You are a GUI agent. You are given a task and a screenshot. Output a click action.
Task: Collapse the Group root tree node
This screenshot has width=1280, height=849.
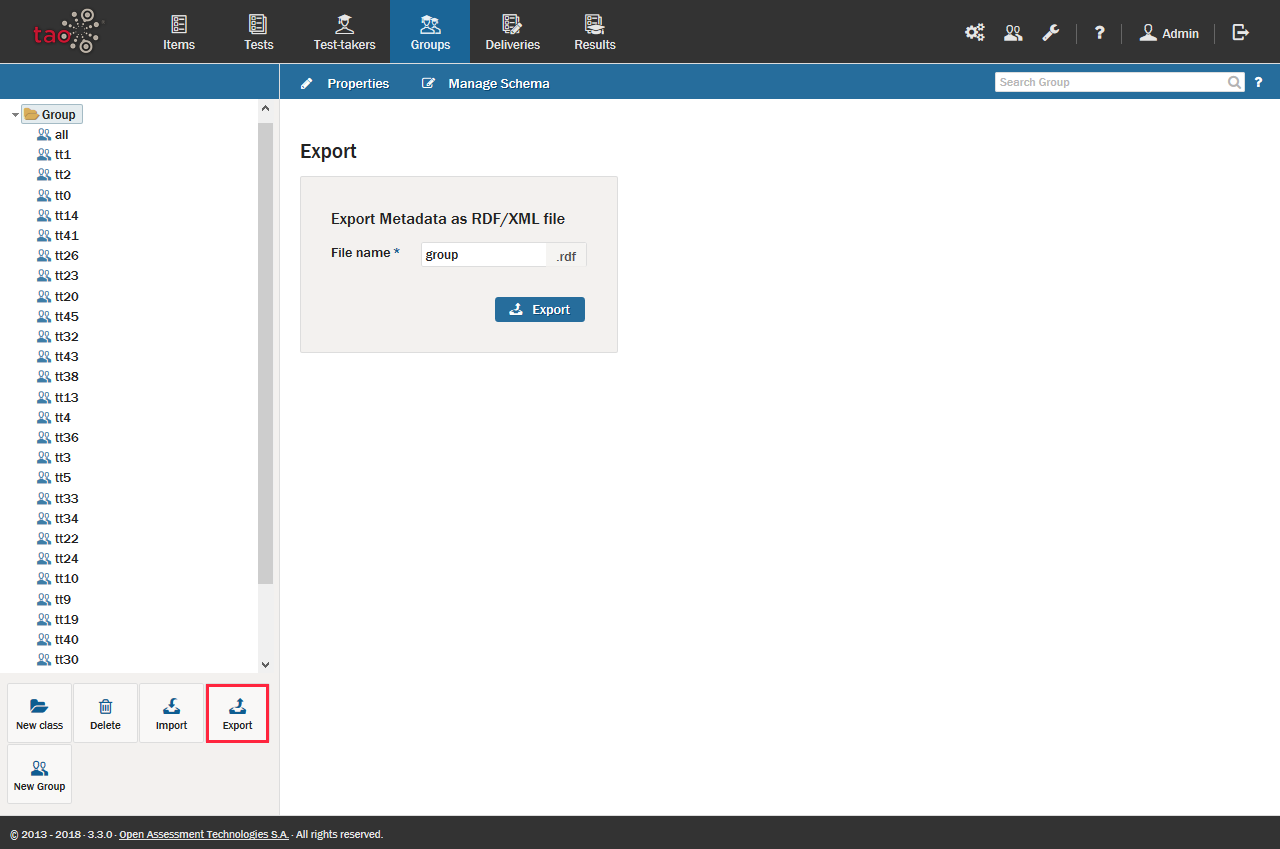[x=15, y=115]
